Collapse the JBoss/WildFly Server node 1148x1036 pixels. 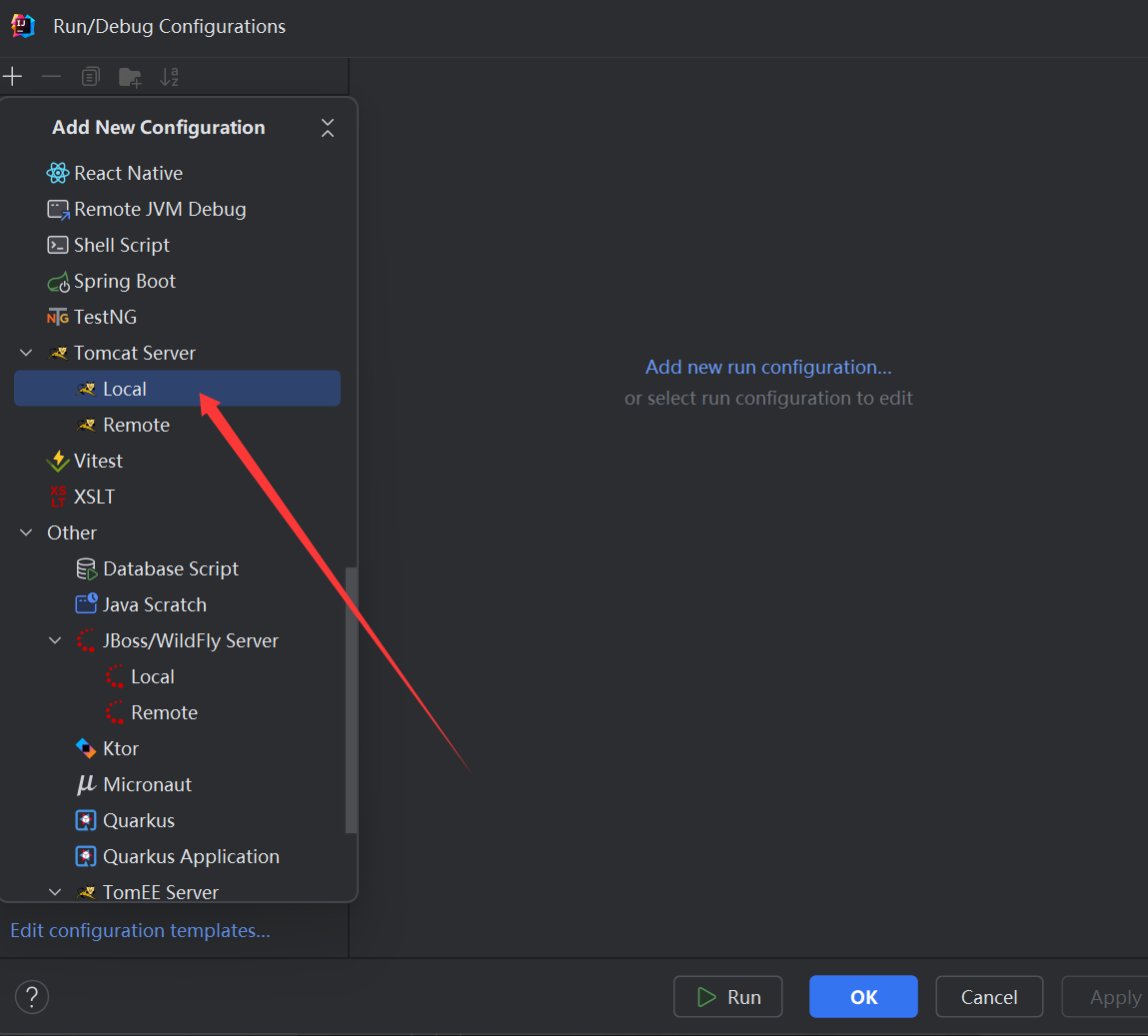point(56,640)
